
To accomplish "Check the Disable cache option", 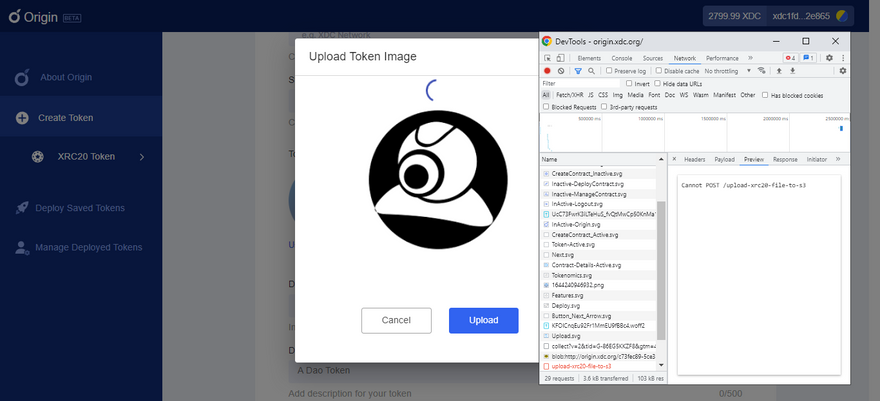I will [660, 71].
